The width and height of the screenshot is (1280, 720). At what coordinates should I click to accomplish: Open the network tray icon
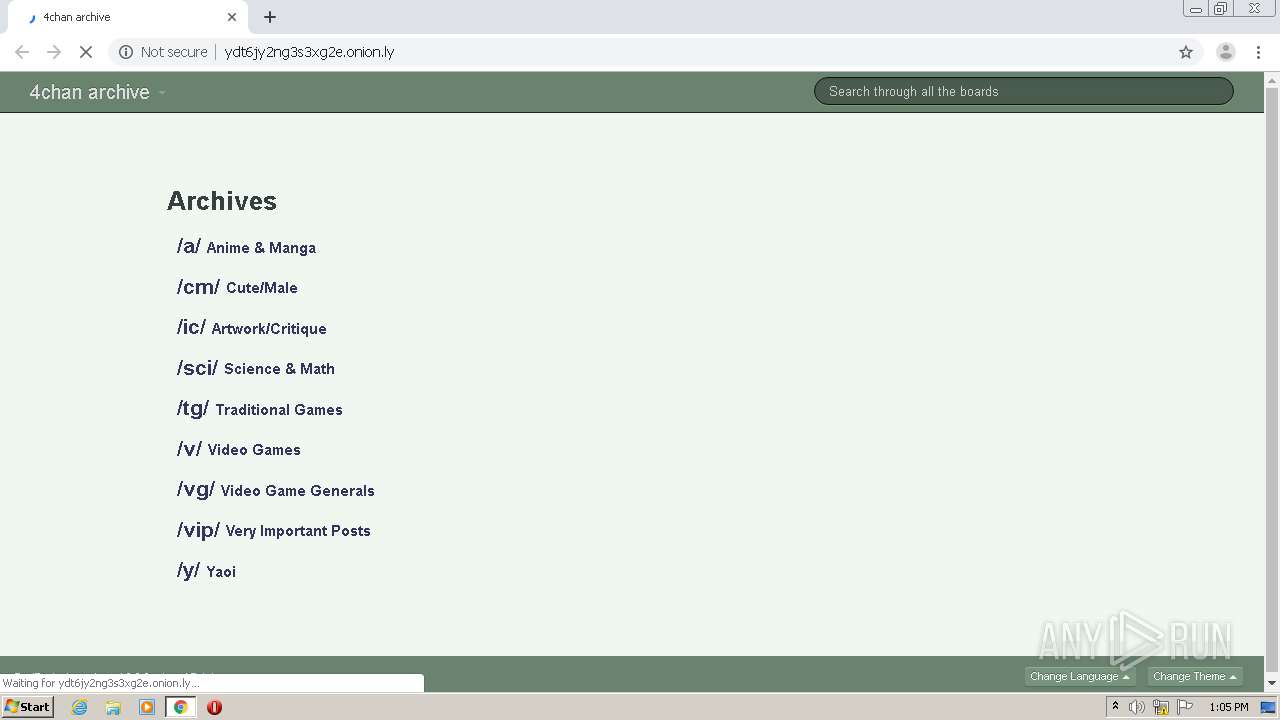coord(1161,707)
